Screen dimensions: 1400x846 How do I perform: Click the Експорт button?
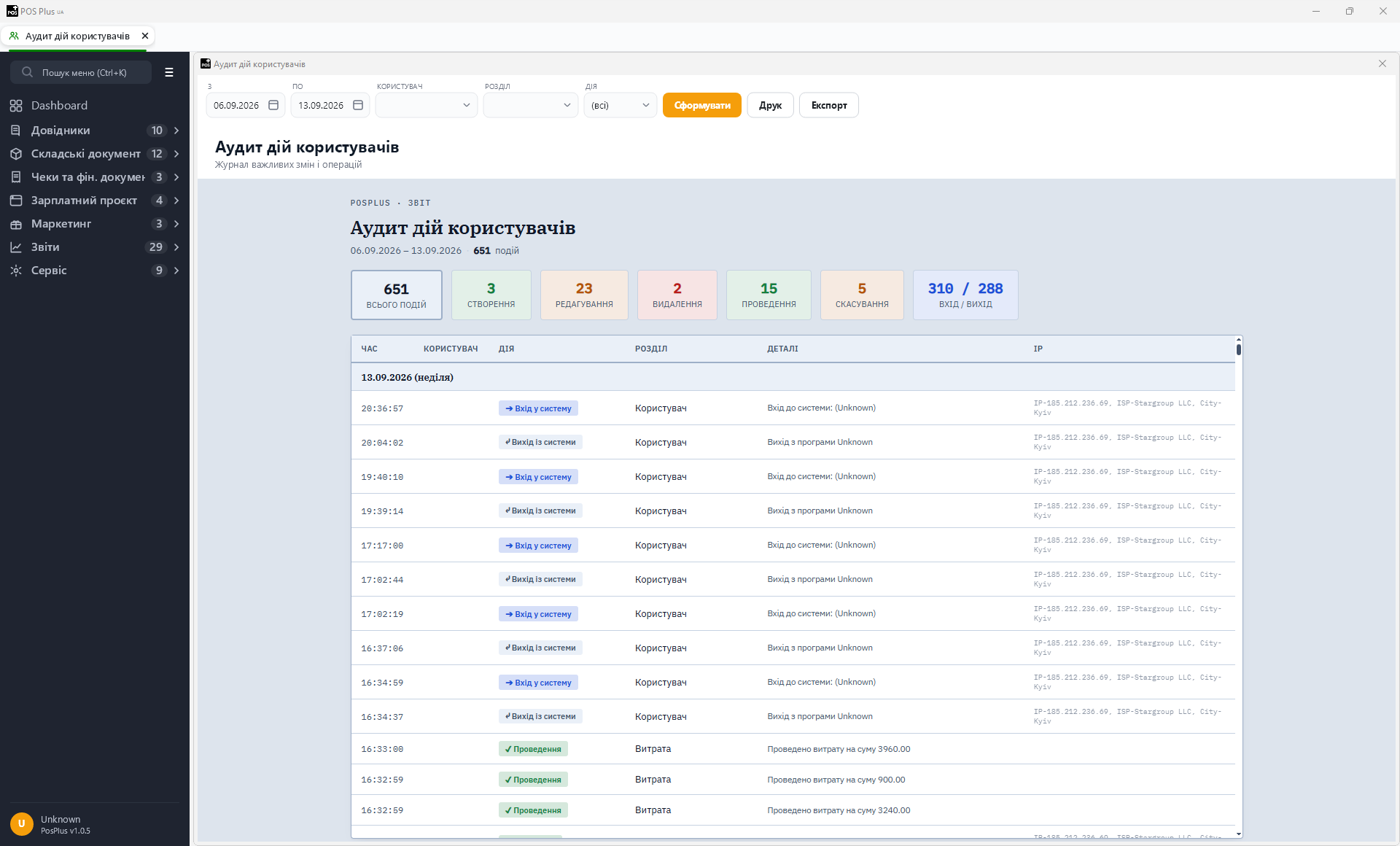click(829, 105)
